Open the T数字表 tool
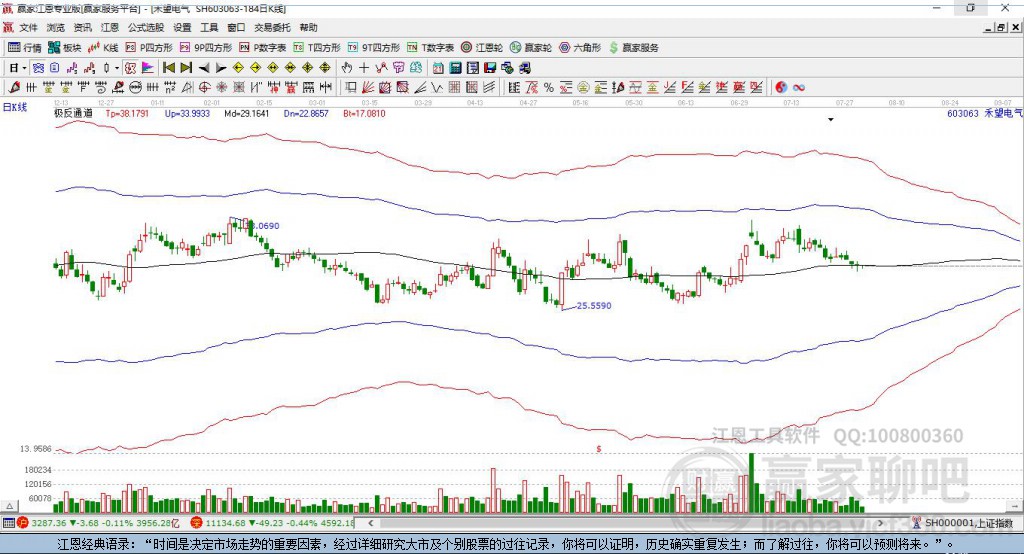1024x554 pixels. pyautogui.click(x=430, y=48)
